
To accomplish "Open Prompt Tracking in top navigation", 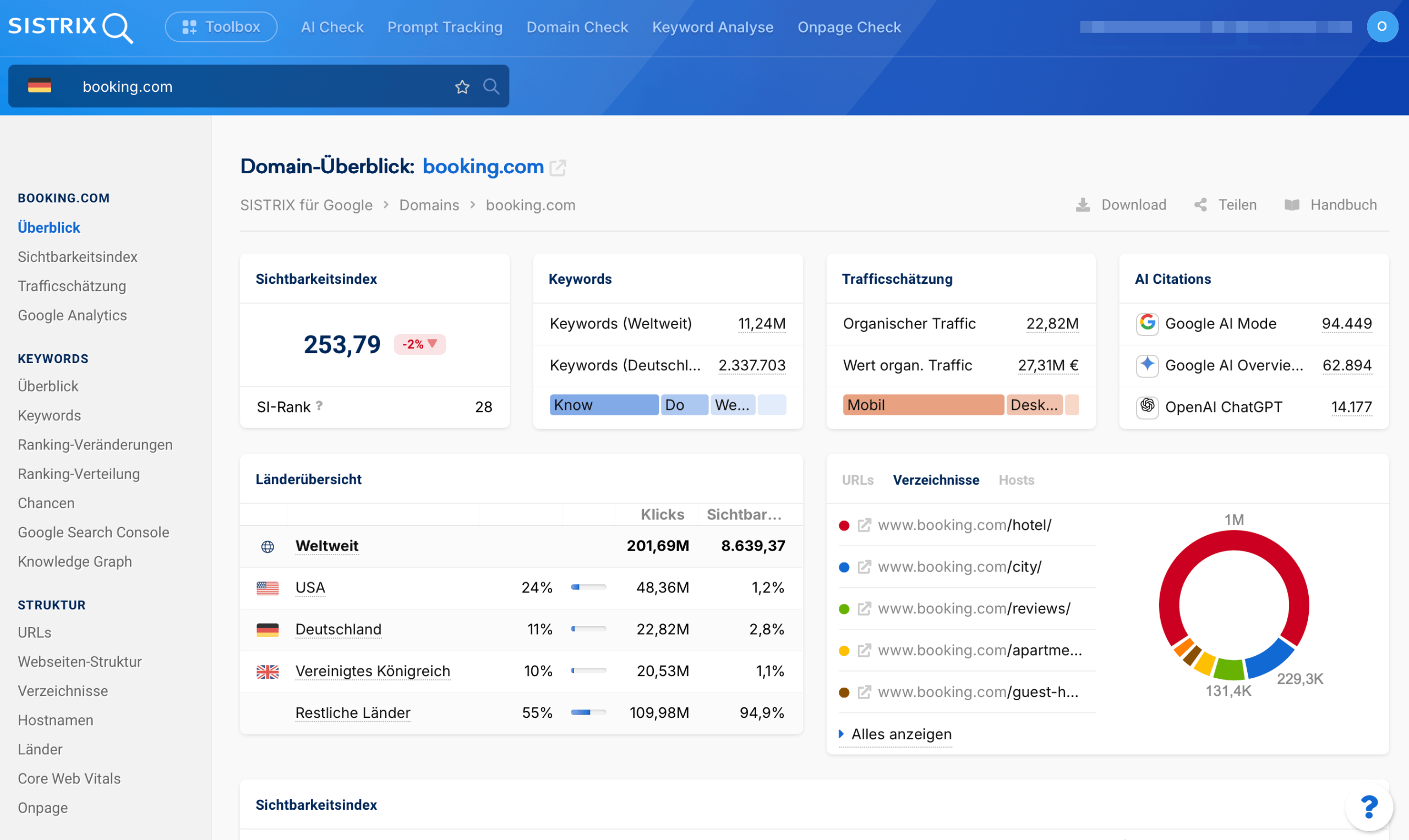I will click(x=445, y=27).
